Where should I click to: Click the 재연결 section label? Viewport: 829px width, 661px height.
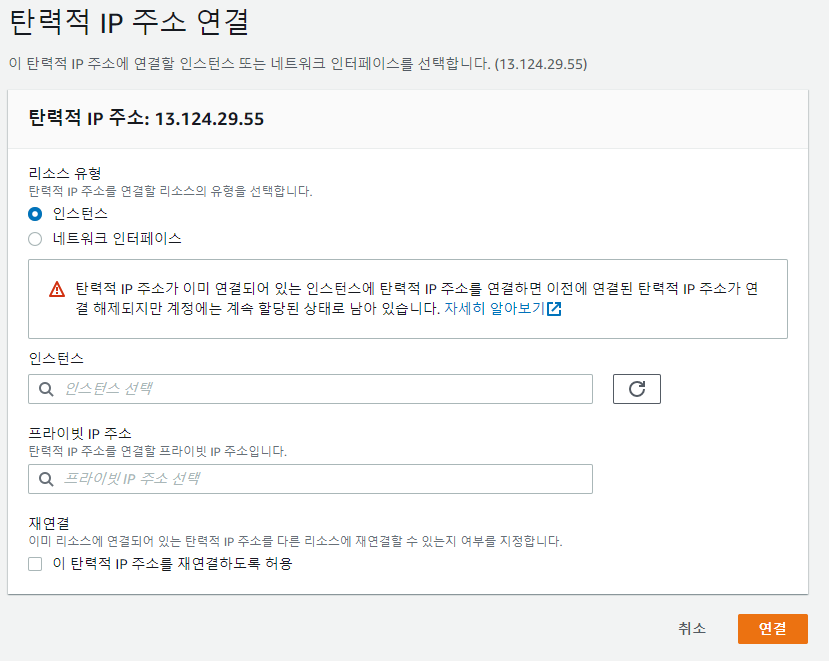(49, 524)
